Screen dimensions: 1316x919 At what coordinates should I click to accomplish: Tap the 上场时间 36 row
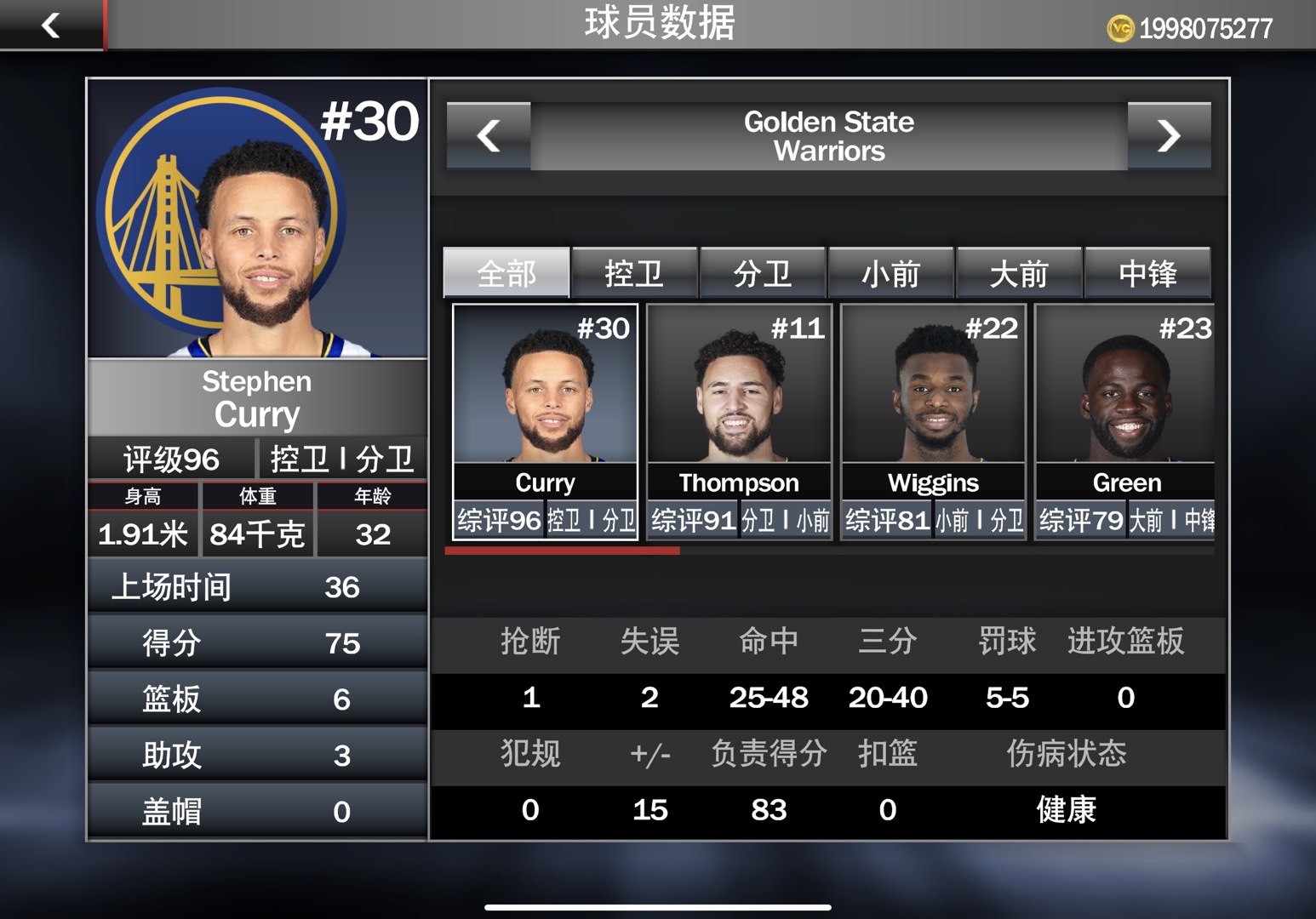257,586
